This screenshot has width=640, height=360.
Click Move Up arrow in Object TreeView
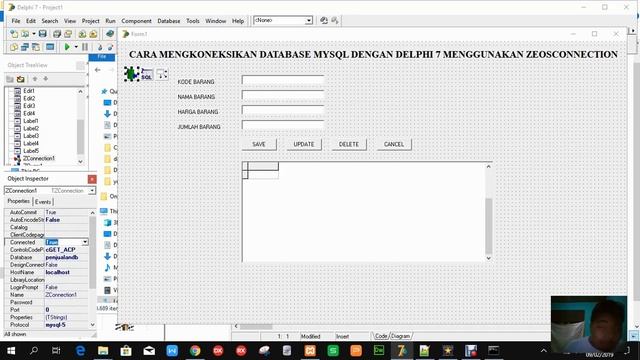[x=35, y=79]
